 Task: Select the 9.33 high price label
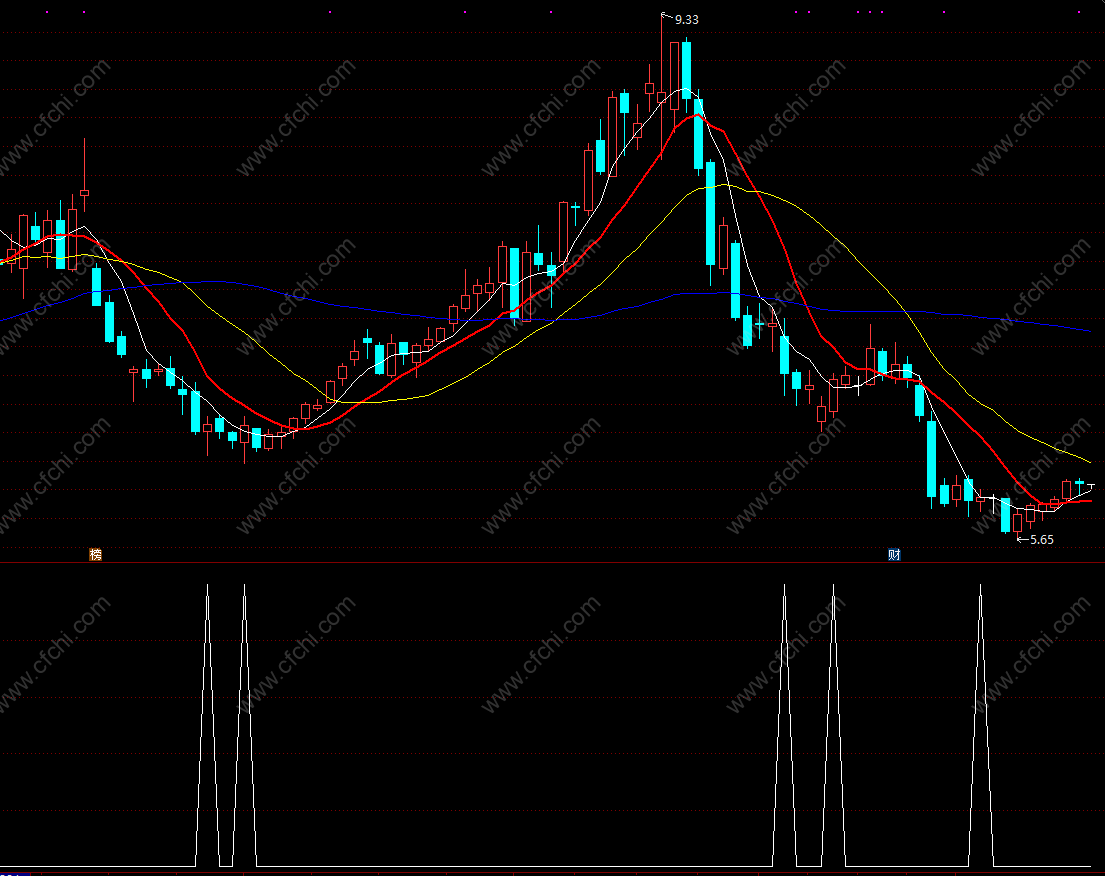coord(686,20)
